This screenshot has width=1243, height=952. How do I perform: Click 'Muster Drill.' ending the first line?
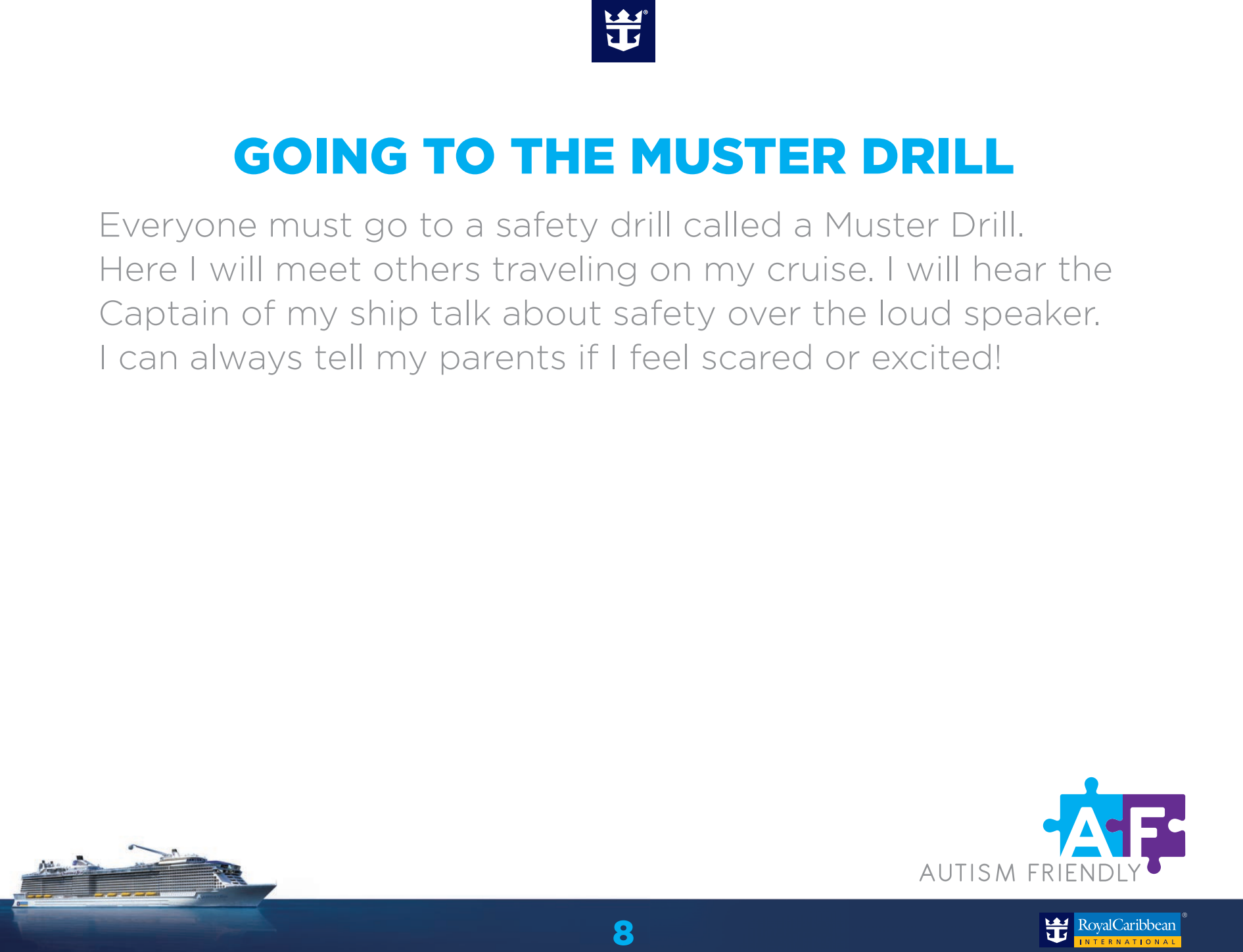click(924, 225)
